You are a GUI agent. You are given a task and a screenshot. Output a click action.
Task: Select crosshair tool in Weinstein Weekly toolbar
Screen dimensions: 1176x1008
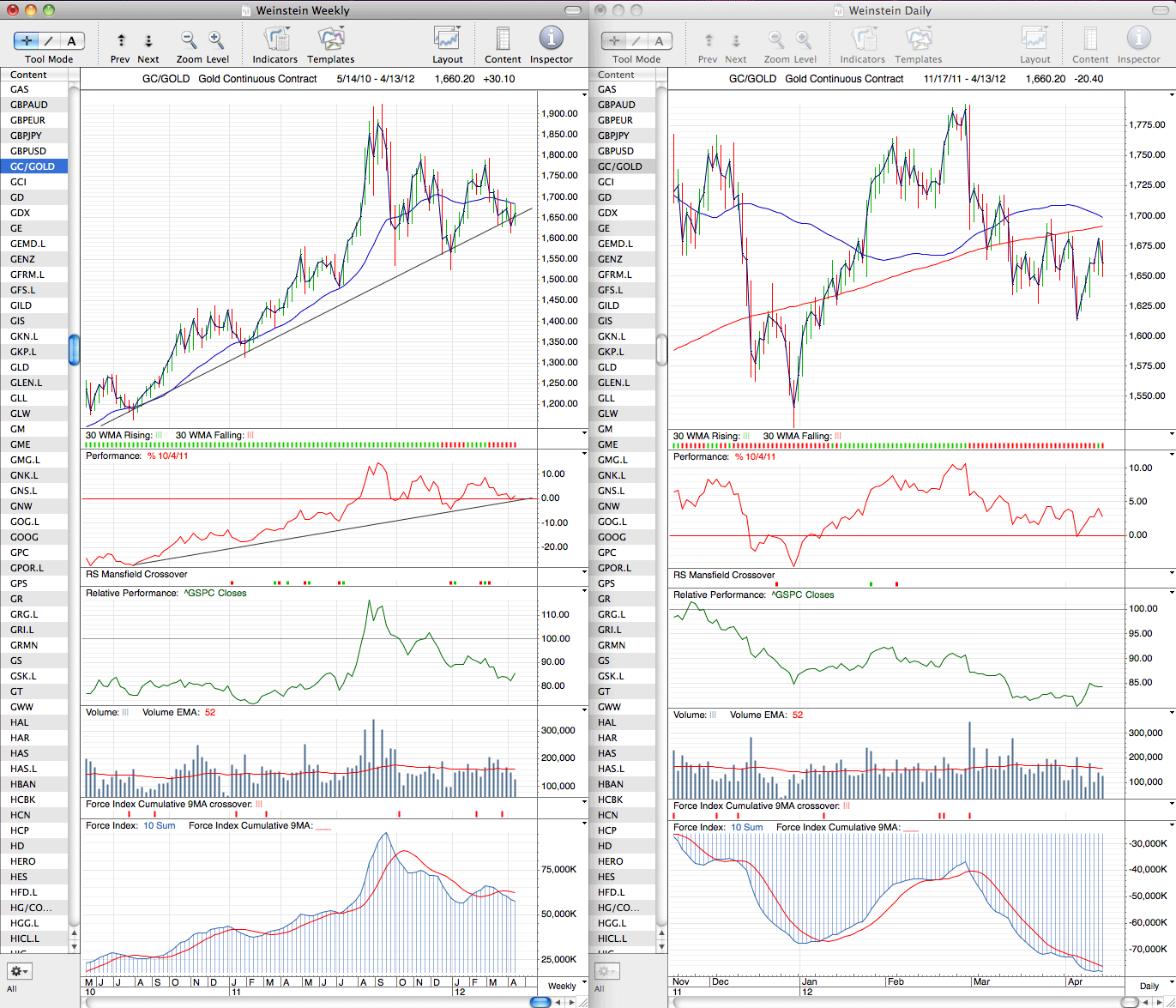pyautogui.click(x=27, y=40)
